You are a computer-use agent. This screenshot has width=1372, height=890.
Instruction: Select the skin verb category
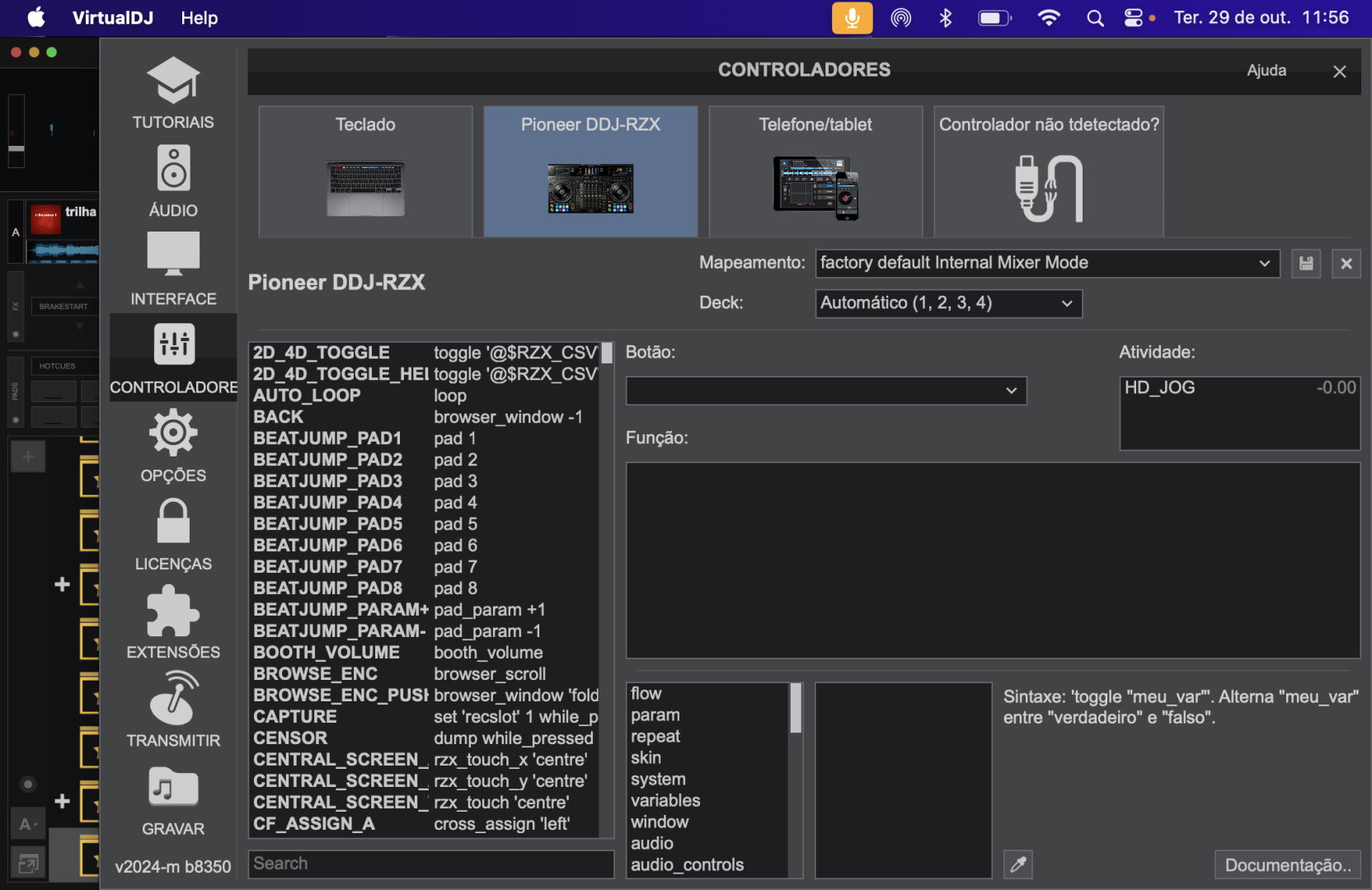coord(707,758)
